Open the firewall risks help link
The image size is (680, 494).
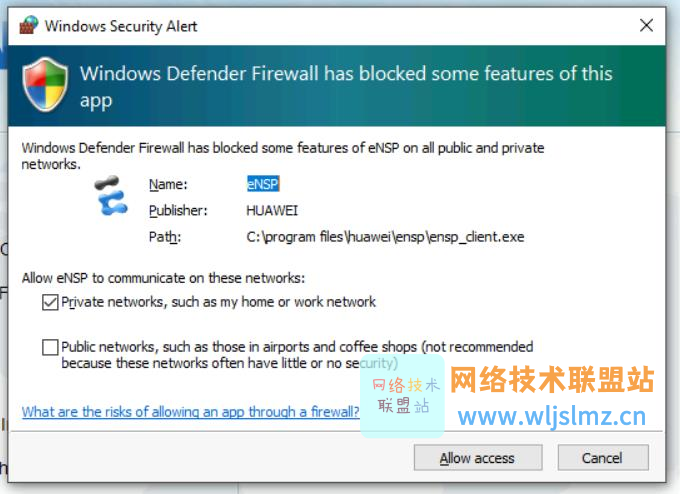point(190,412)
